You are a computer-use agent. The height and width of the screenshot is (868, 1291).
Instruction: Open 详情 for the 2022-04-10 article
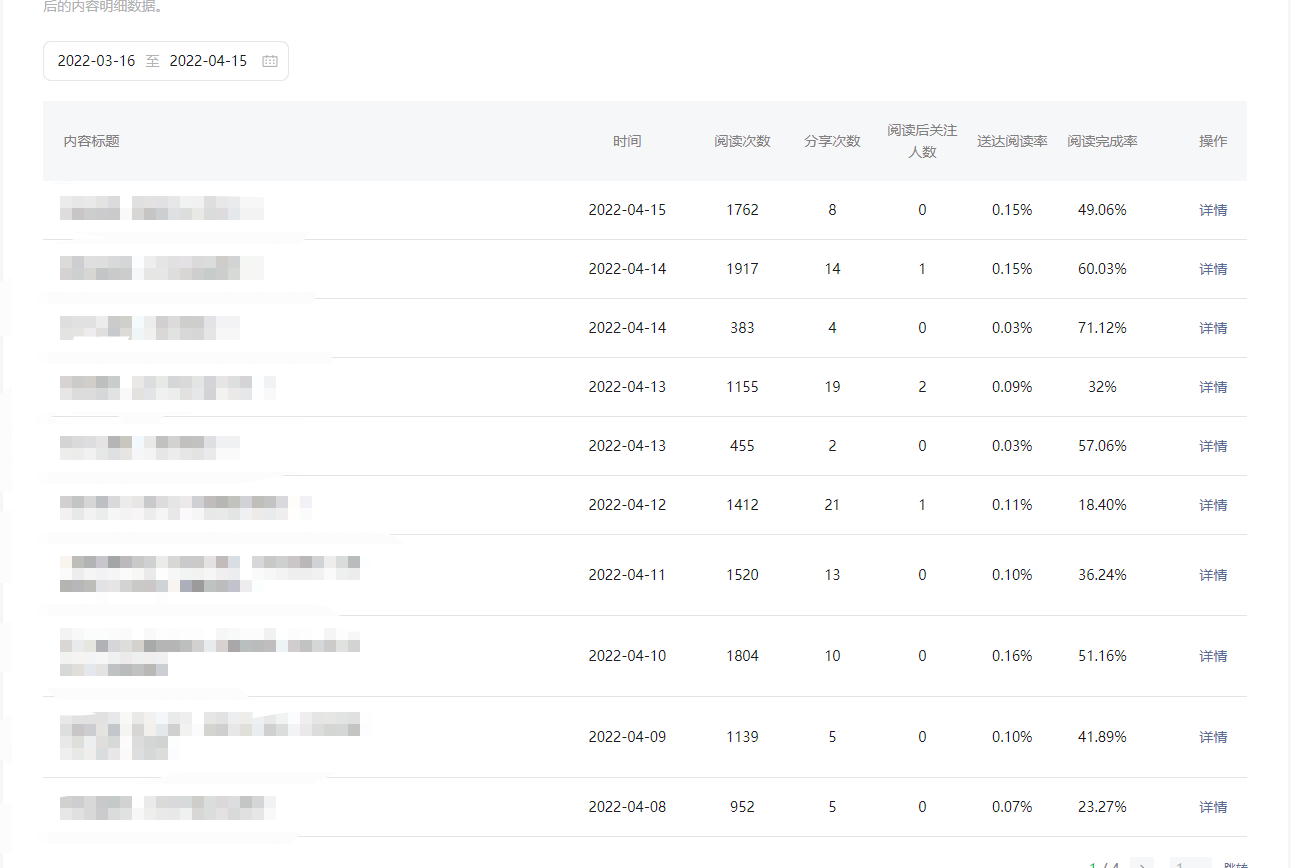(x=1212, y=656)
